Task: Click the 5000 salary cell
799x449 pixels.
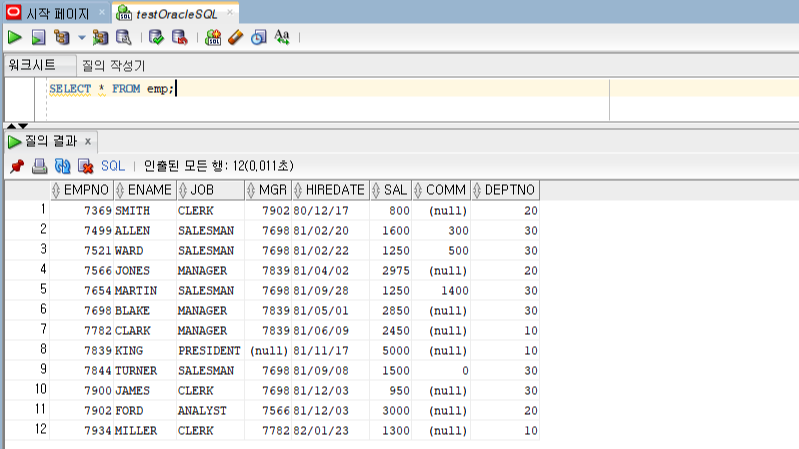Action: (391, 351)
